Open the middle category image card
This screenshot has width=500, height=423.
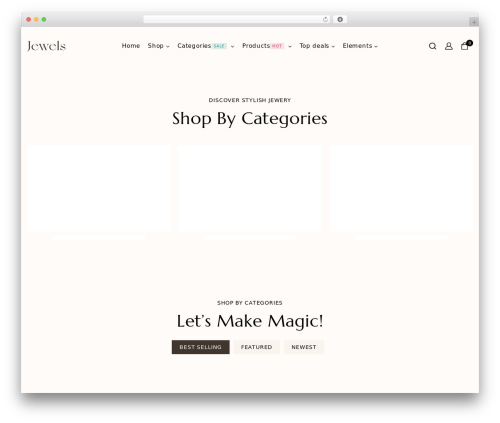point(250,188)
